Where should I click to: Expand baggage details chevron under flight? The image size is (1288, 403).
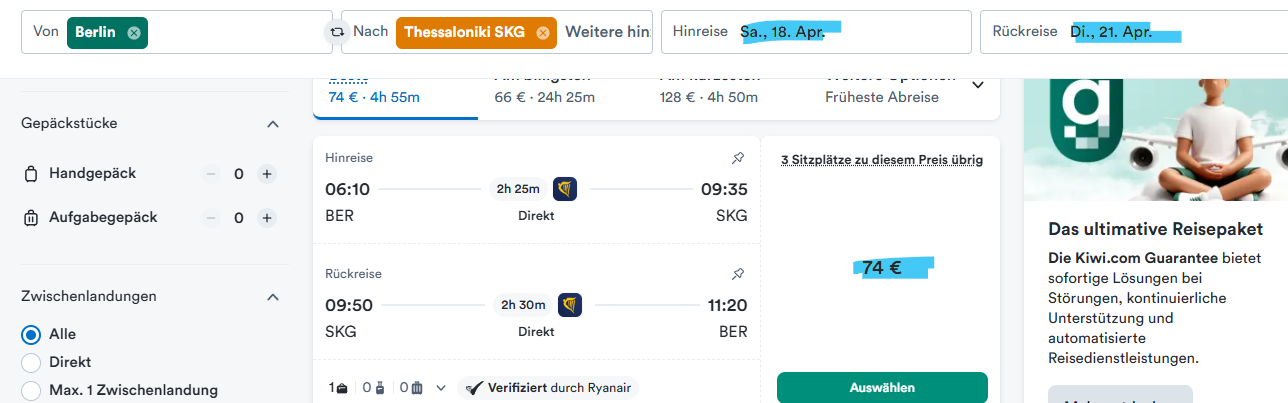(x=441, y=388)
